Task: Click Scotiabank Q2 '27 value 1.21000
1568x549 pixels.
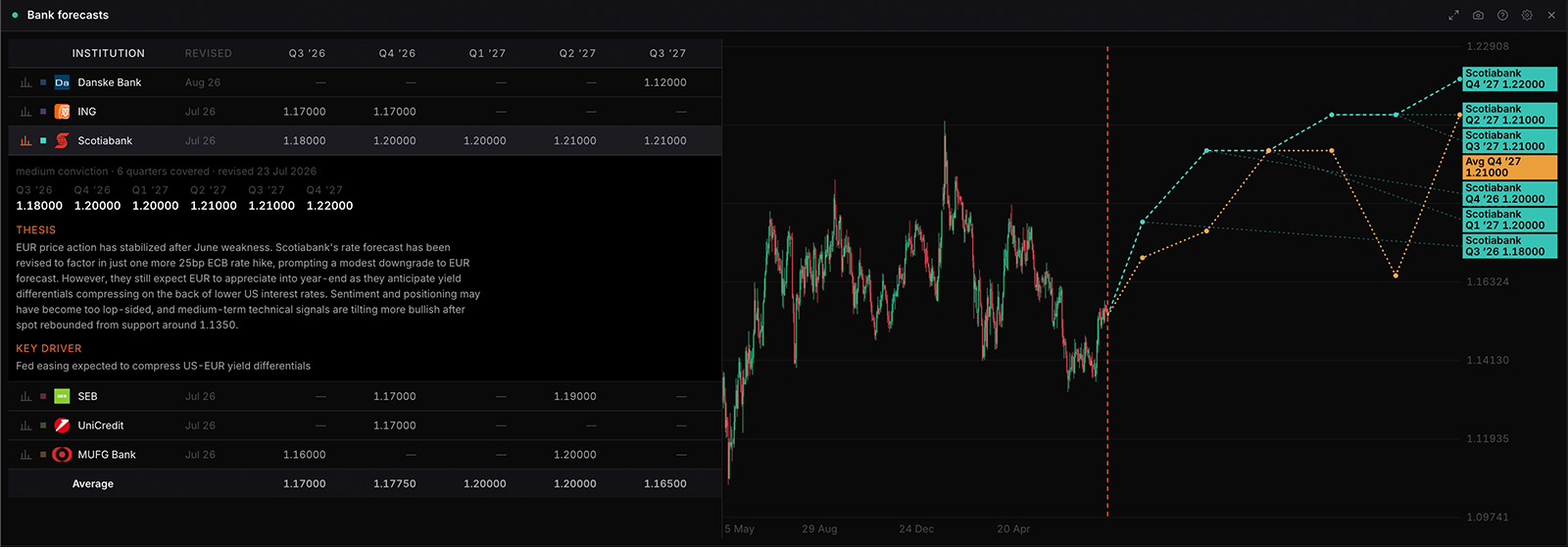Action: 575,141
